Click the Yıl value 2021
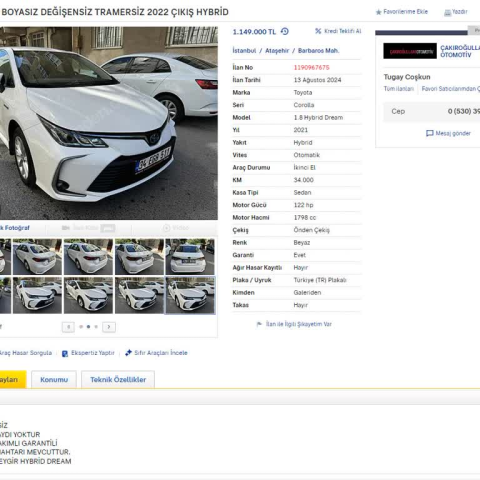 pos(301,130)
